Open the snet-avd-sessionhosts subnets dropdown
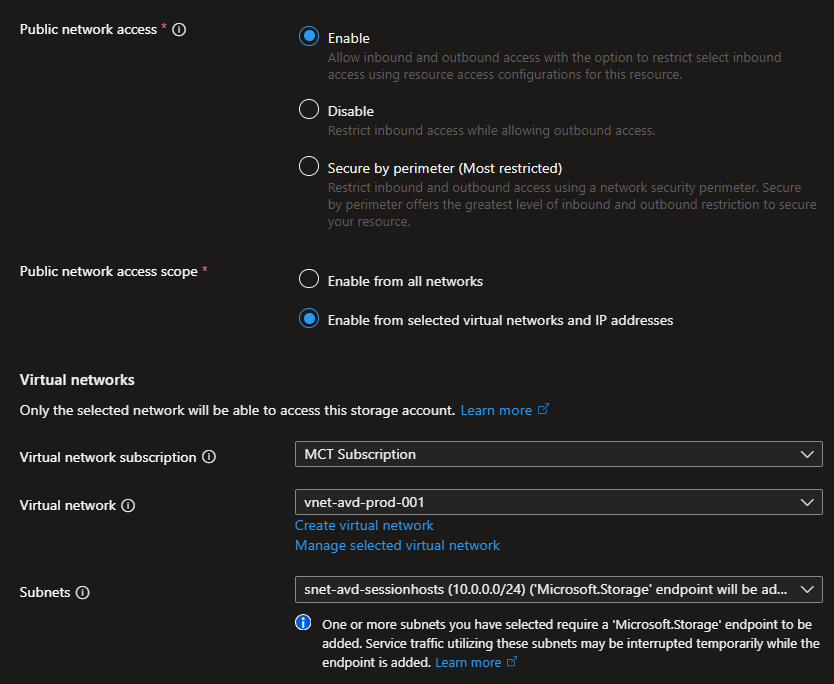 [558, 589]
